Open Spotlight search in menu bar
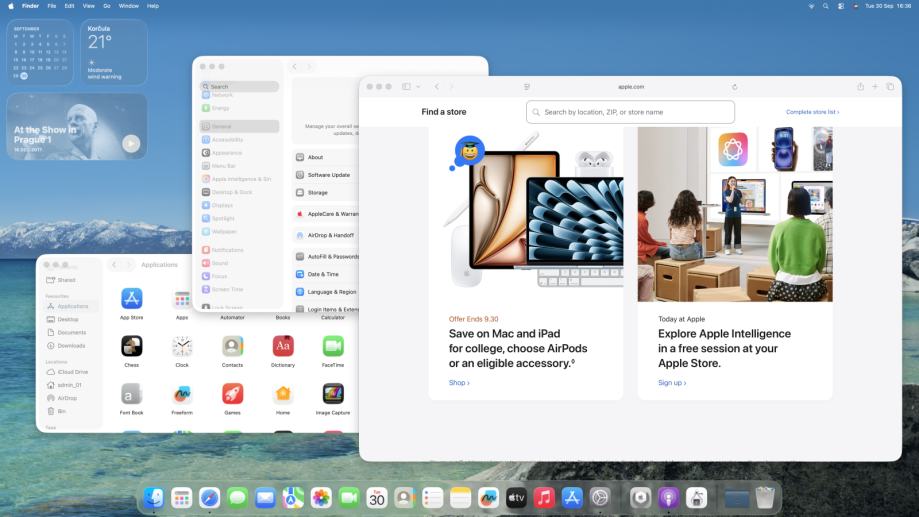919x517 pixels. (x=825, y=6)
